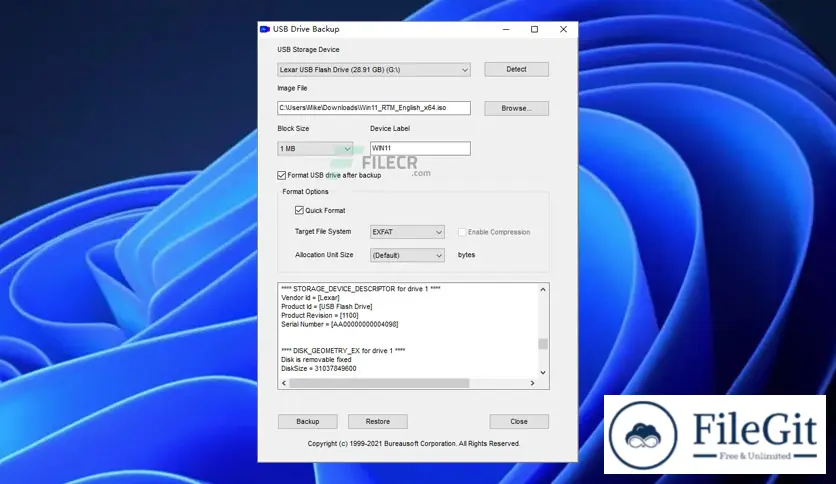Toggle Format USB drive after backup checkbox

282,175
